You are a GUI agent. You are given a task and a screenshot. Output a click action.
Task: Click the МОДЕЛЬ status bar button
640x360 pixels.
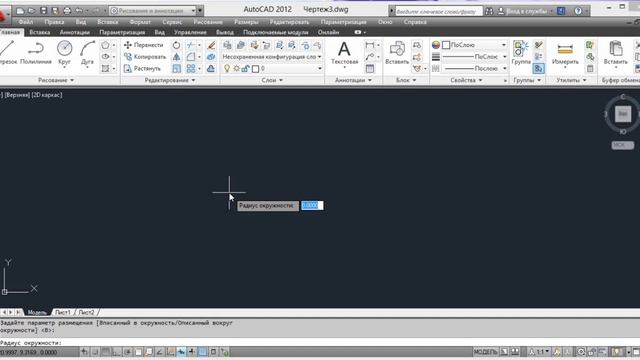485,351
